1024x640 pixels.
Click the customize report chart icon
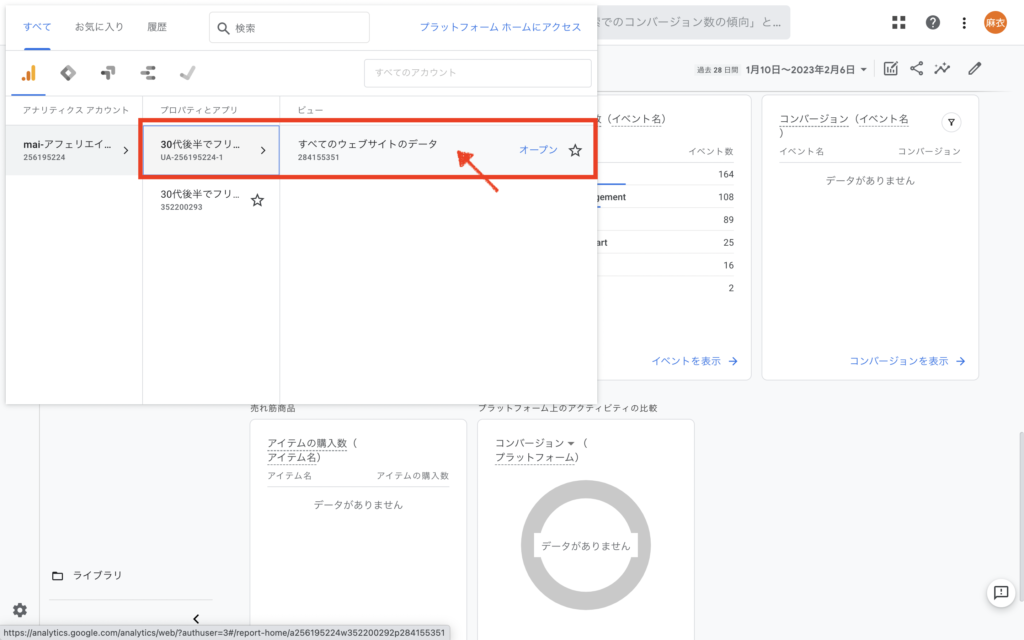pos(891,69)
